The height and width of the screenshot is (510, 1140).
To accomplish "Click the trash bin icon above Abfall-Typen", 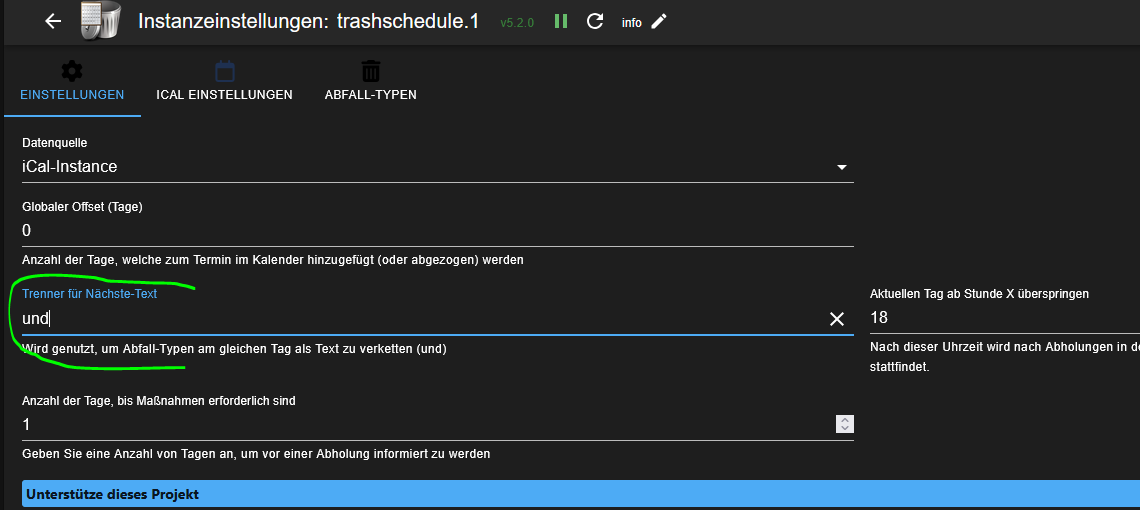I will [371, 71].
